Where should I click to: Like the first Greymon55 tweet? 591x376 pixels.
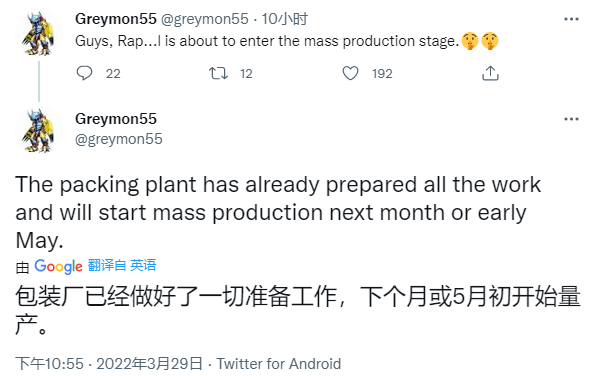pos(350,73)
